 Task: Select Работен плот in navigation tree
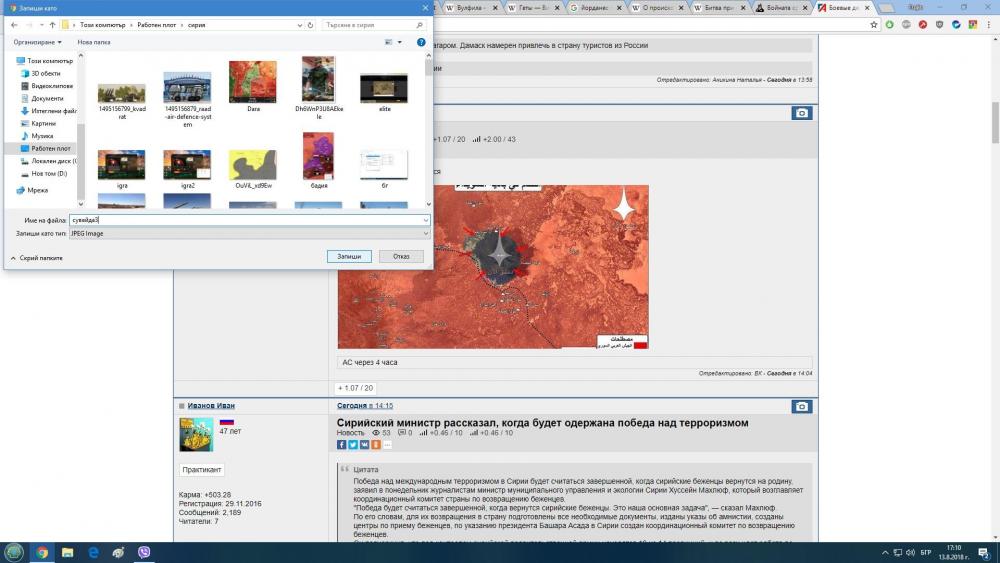50,148
